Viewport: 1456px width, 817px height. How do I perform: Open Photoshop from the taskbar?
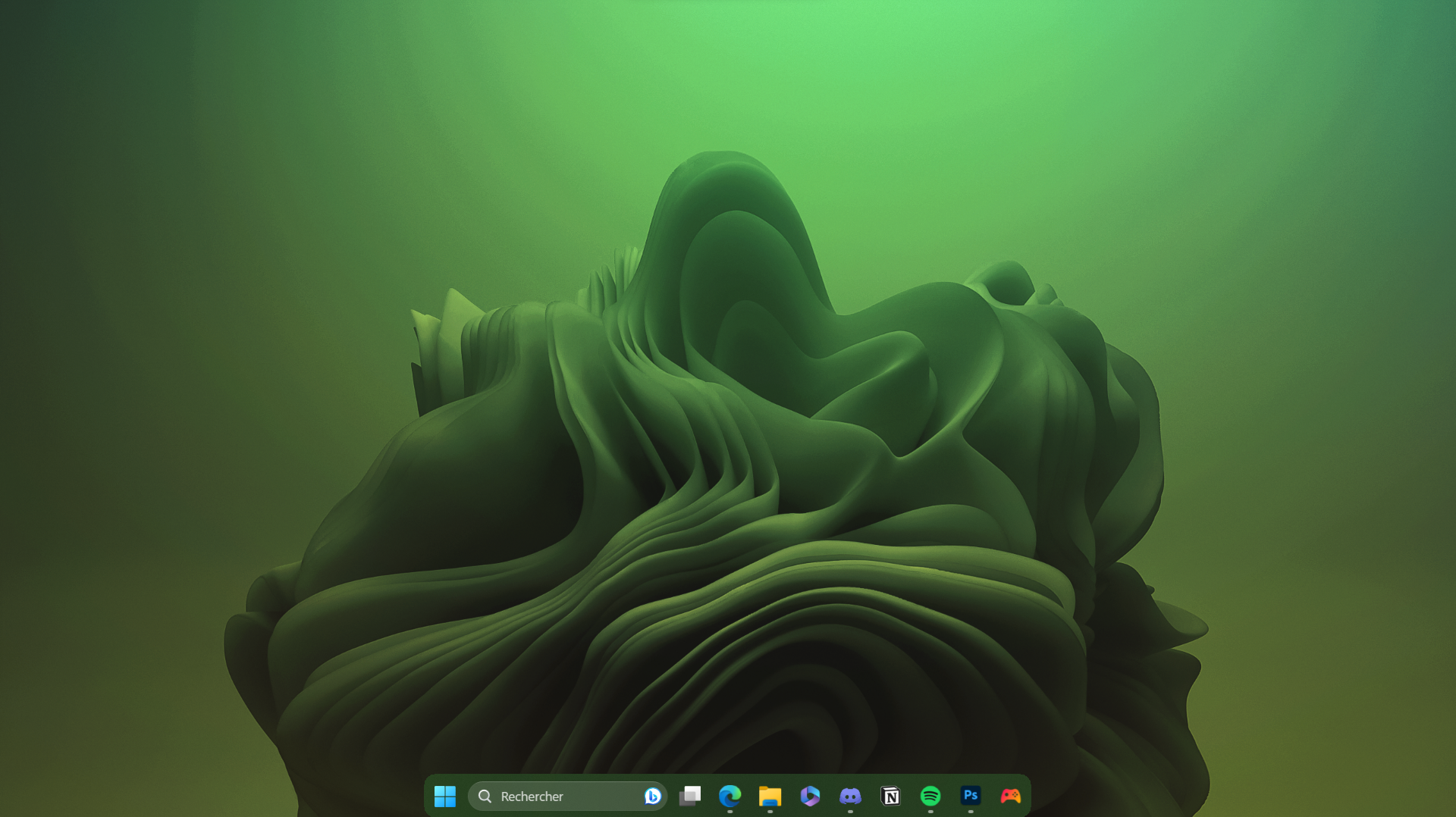(x=971, y=796)
